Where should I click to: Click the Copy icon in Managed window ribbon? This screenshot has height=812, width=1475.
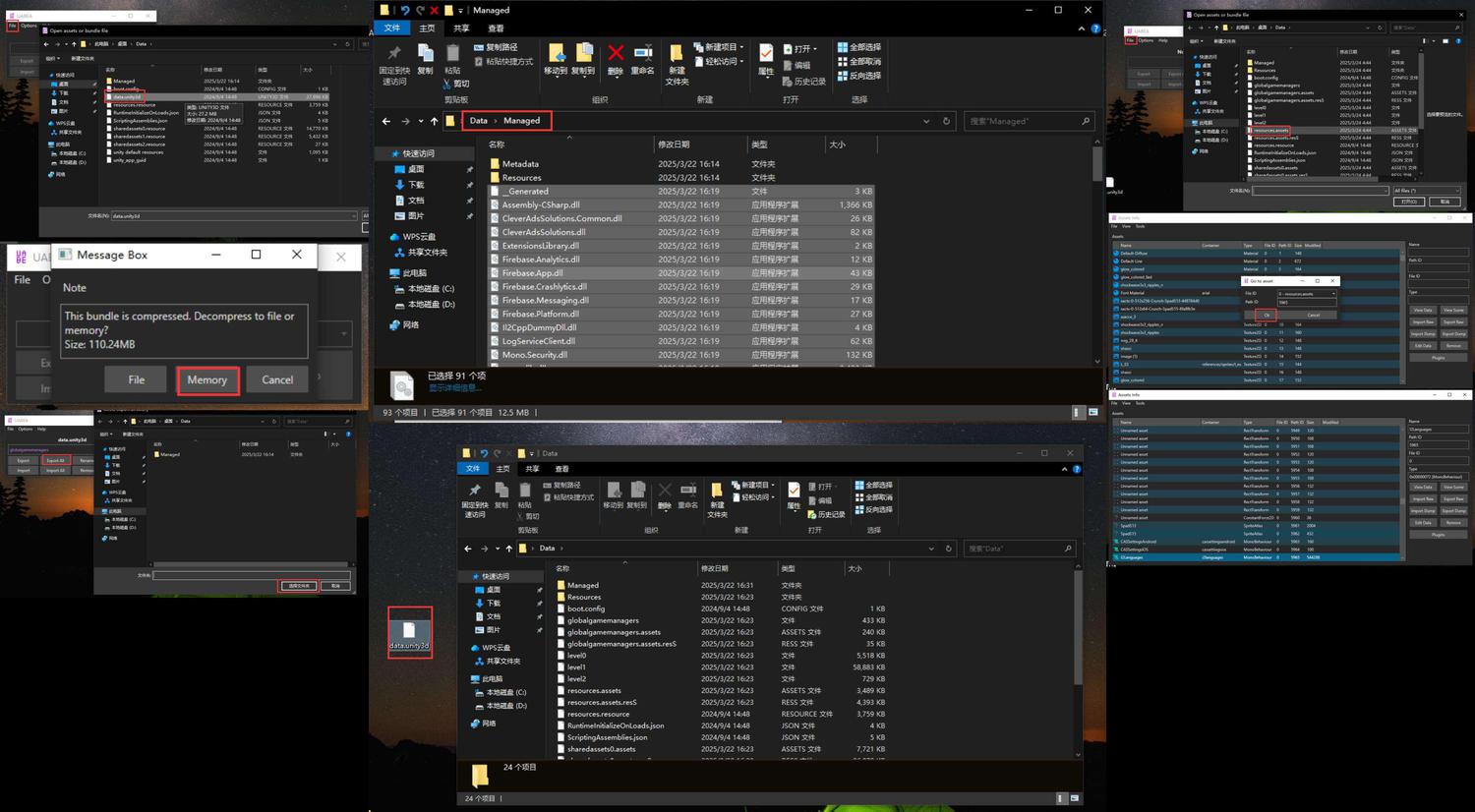pyautogui.click(x=425, y=59)
